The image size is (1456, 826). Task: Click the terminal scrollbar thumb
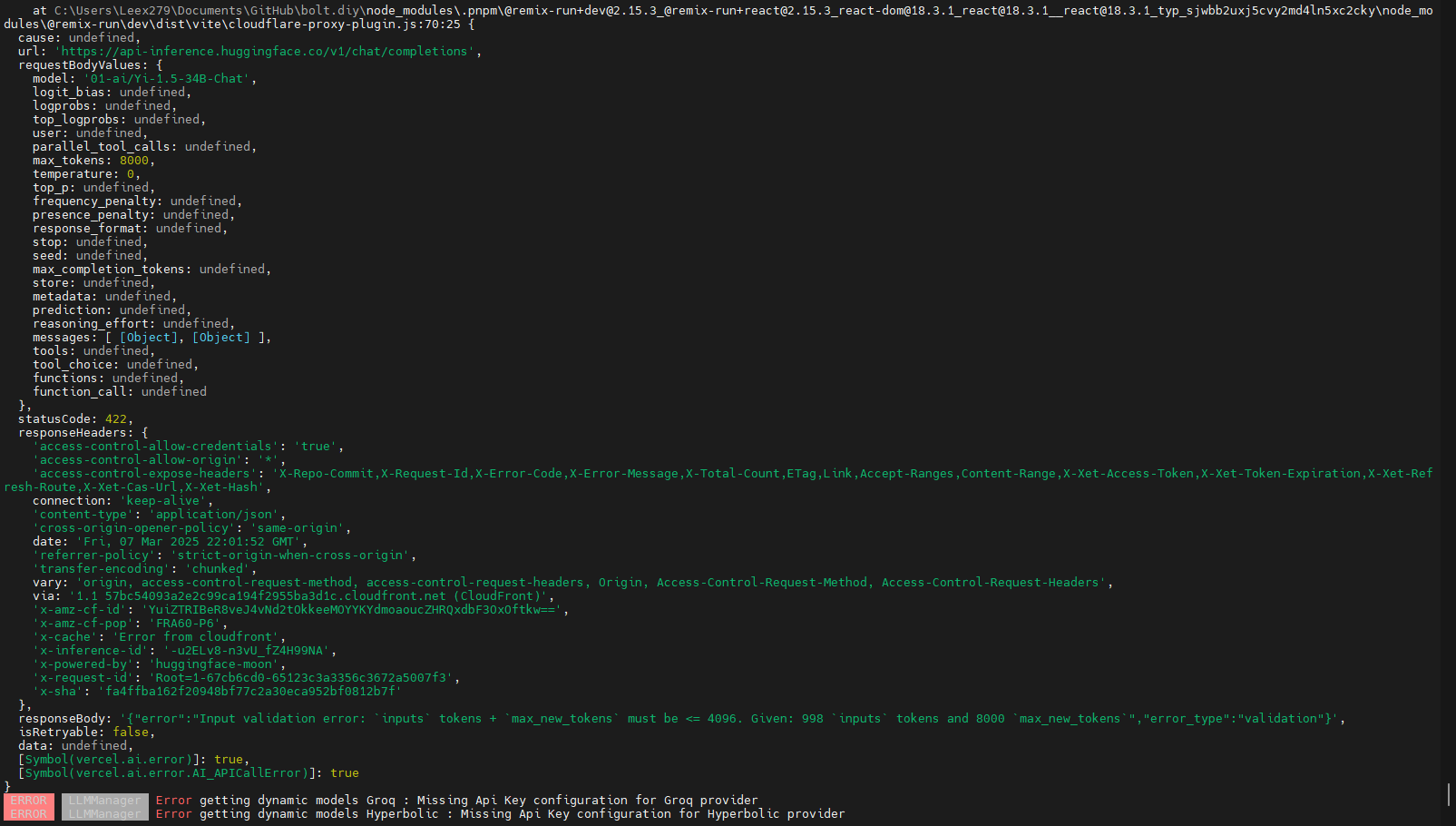pos(1449,794)
